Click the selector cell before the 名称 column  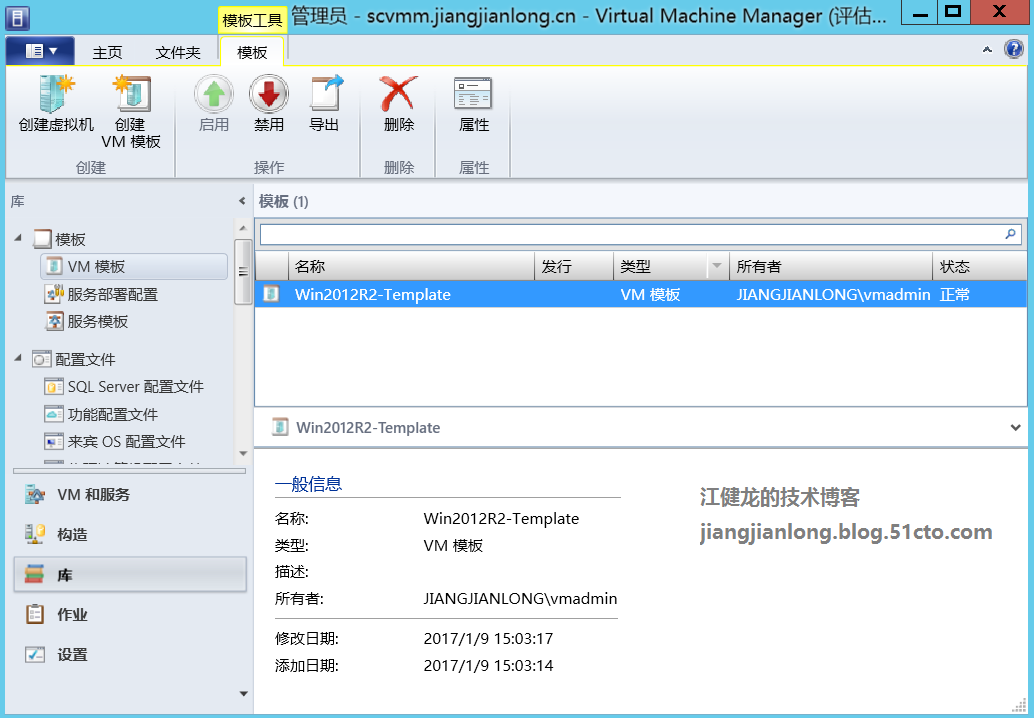tap(272, 266)
